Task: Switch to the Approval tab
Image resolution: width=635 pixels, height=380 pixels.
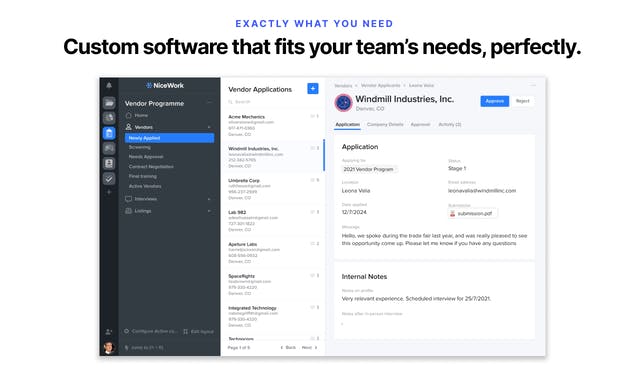Action: coord(420,124)
